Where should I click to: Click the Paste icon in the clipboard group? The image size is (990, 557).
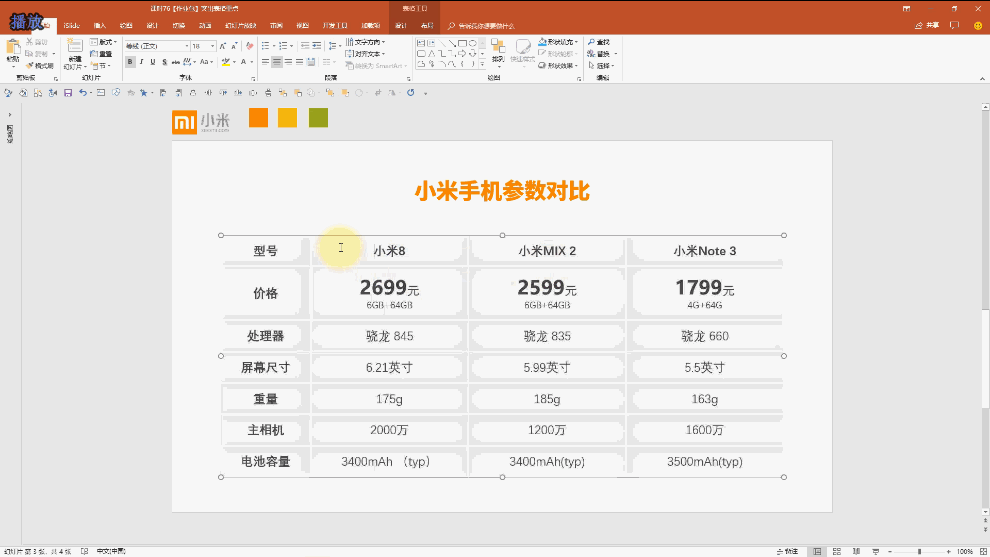13,50
